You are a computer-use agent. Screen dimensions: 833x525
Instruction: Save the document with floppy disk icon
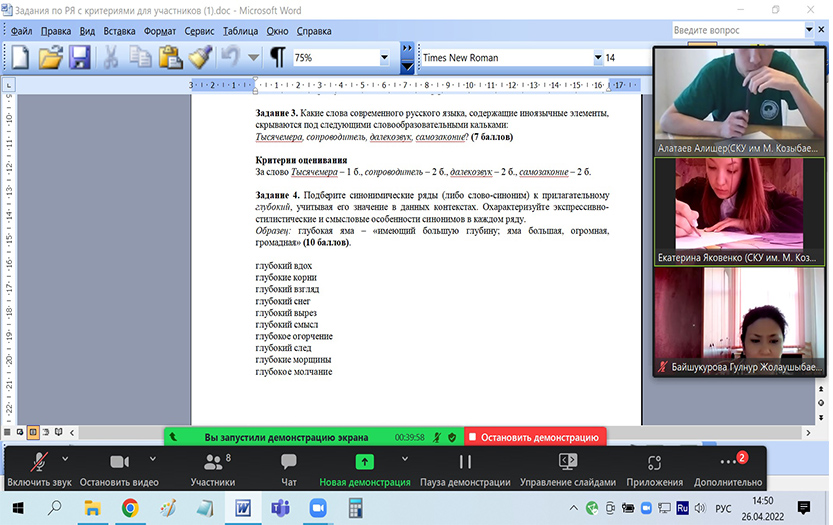(79, 58)
